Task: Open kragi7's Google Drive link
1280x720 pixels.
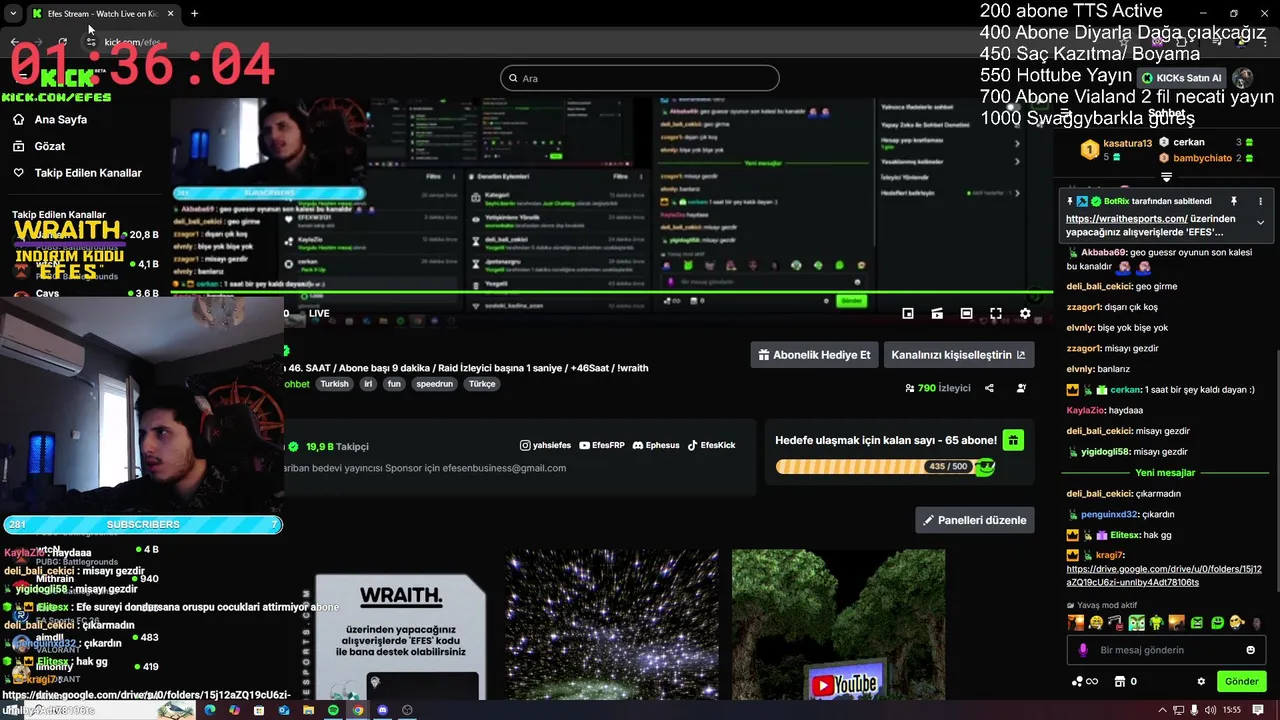Action: point(1164,576)
